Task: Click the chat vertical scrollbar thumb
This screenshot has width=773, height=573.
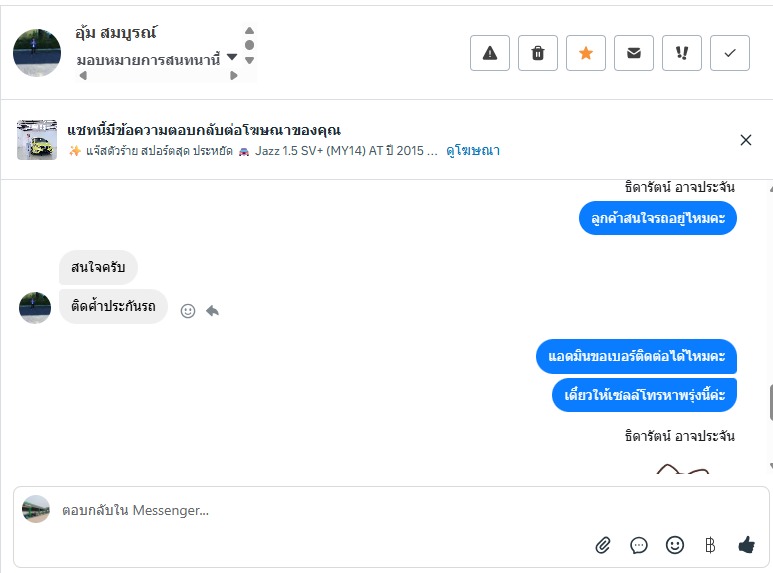Action: (x=771, y=402)
